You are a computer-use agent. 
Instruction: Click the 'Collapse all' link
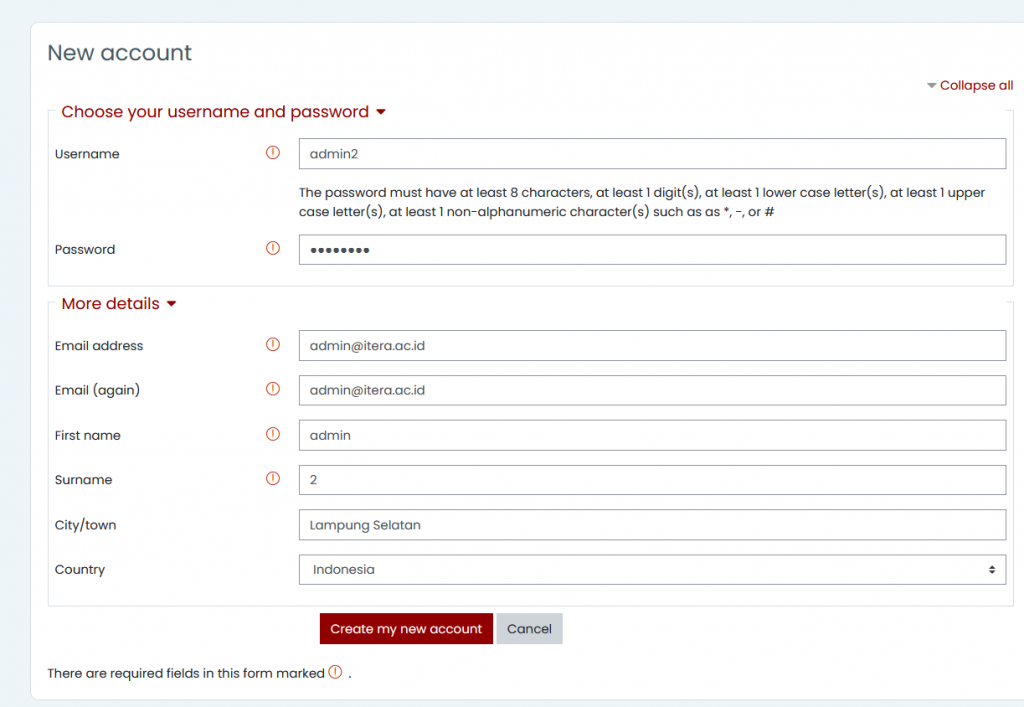pos(970,86)
